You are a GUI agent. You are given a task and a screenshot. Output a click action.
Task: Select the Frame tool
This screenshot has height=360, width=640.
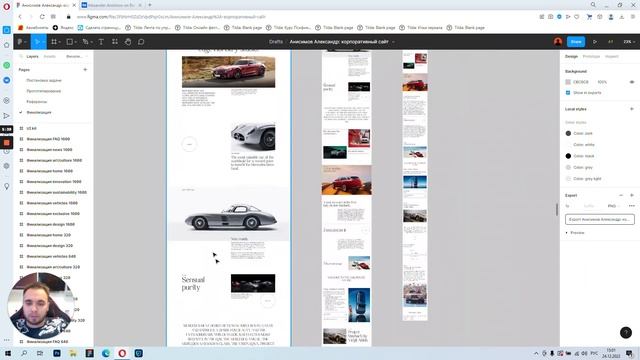click(x=54, y=42)
